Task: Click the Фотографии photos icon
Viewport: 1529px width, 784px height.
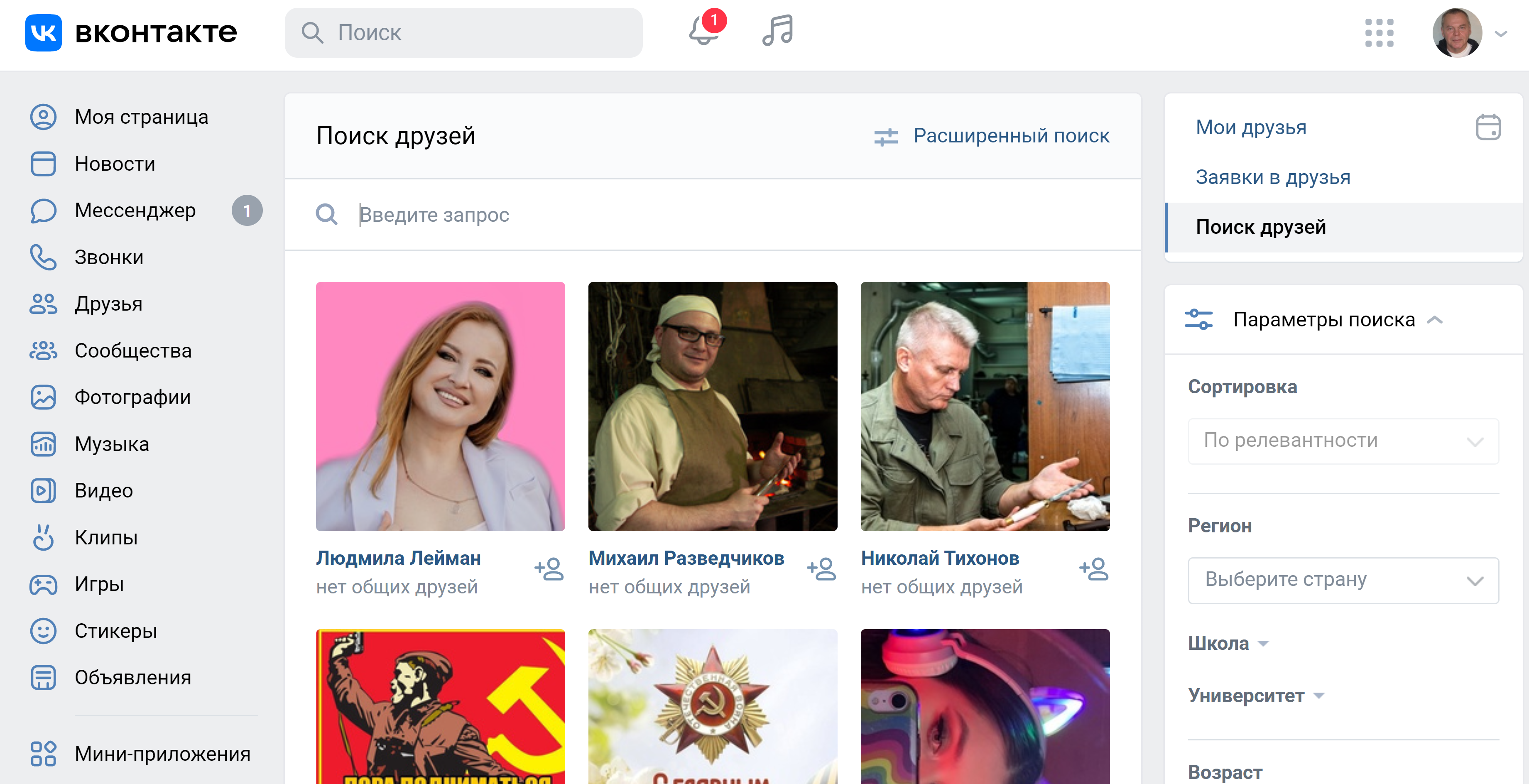Action: (x=43, y=397)
